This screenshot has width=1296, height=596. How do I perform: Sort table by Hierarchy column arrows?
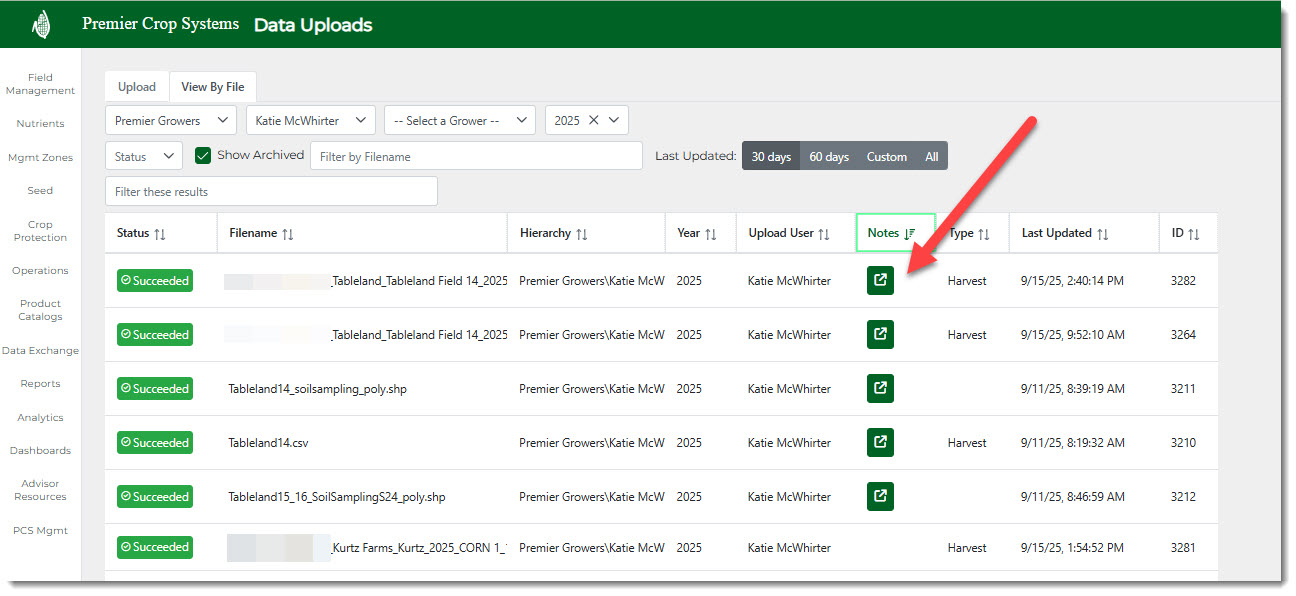(x=582, y=234)
